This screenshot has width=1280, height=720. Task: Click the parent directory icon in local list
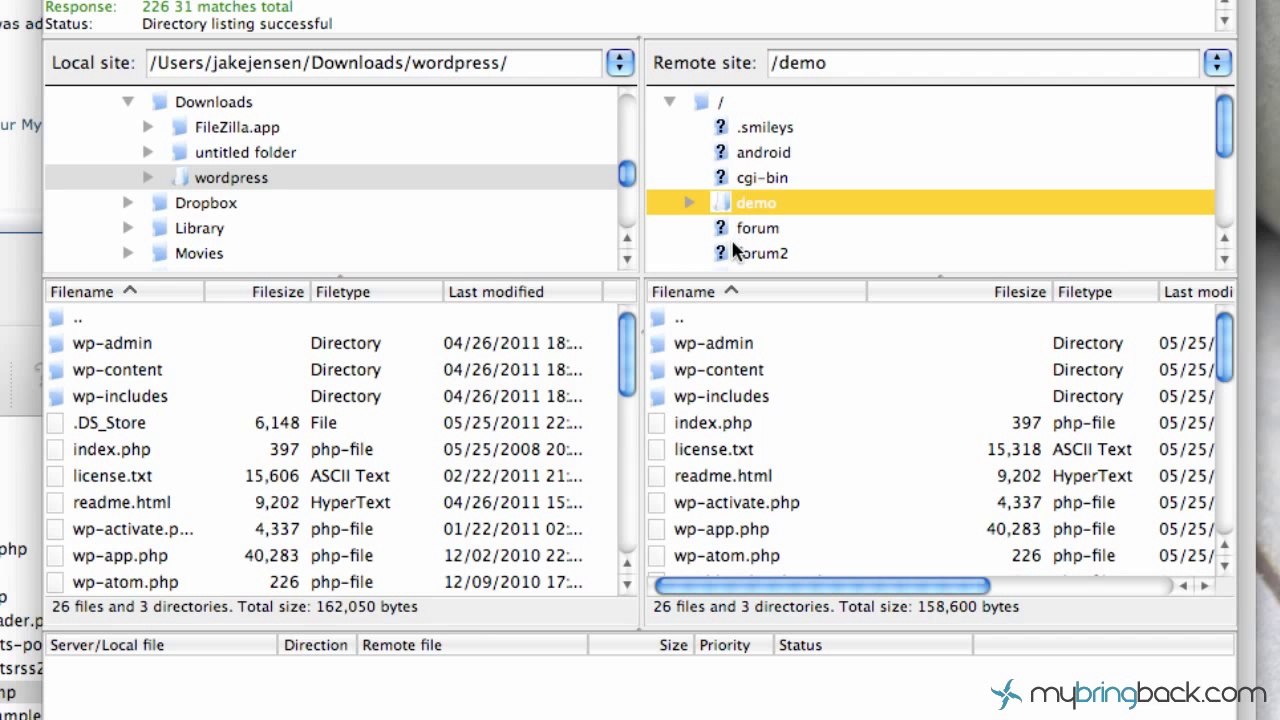pyautogui.click(x=56, y=318)
